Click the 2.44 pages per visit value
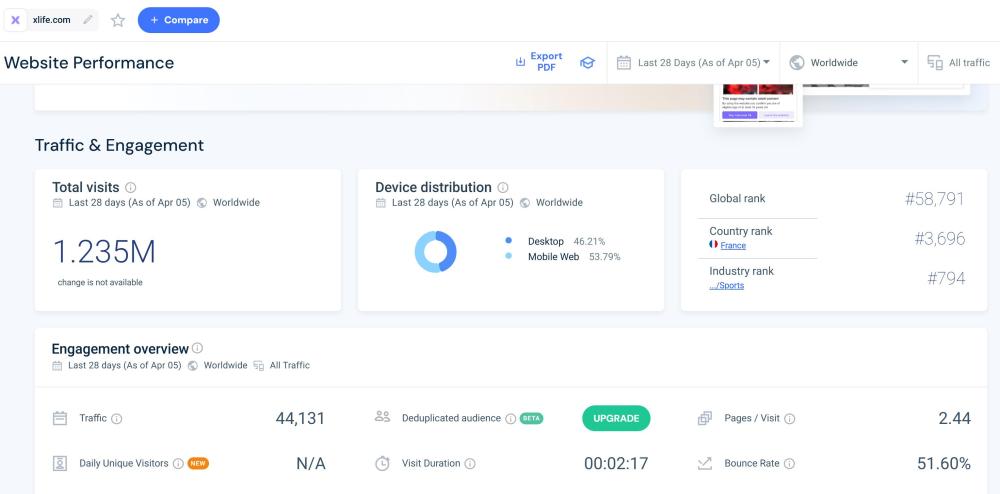This screenshot has height=494, width=1000. coord(955,418)
